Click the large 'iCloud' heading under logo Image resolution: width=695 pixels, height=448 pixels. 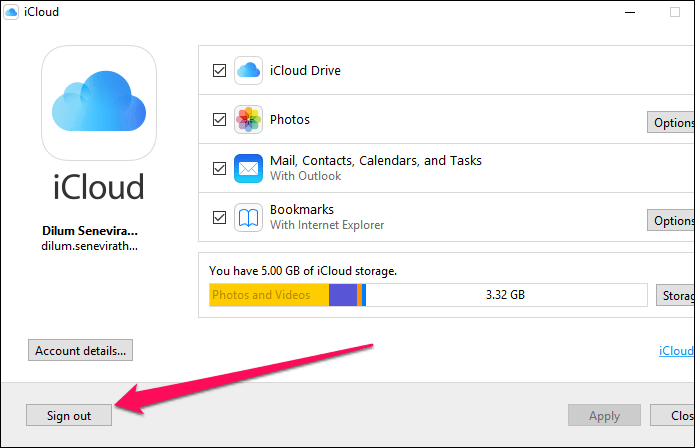point(98,187)
